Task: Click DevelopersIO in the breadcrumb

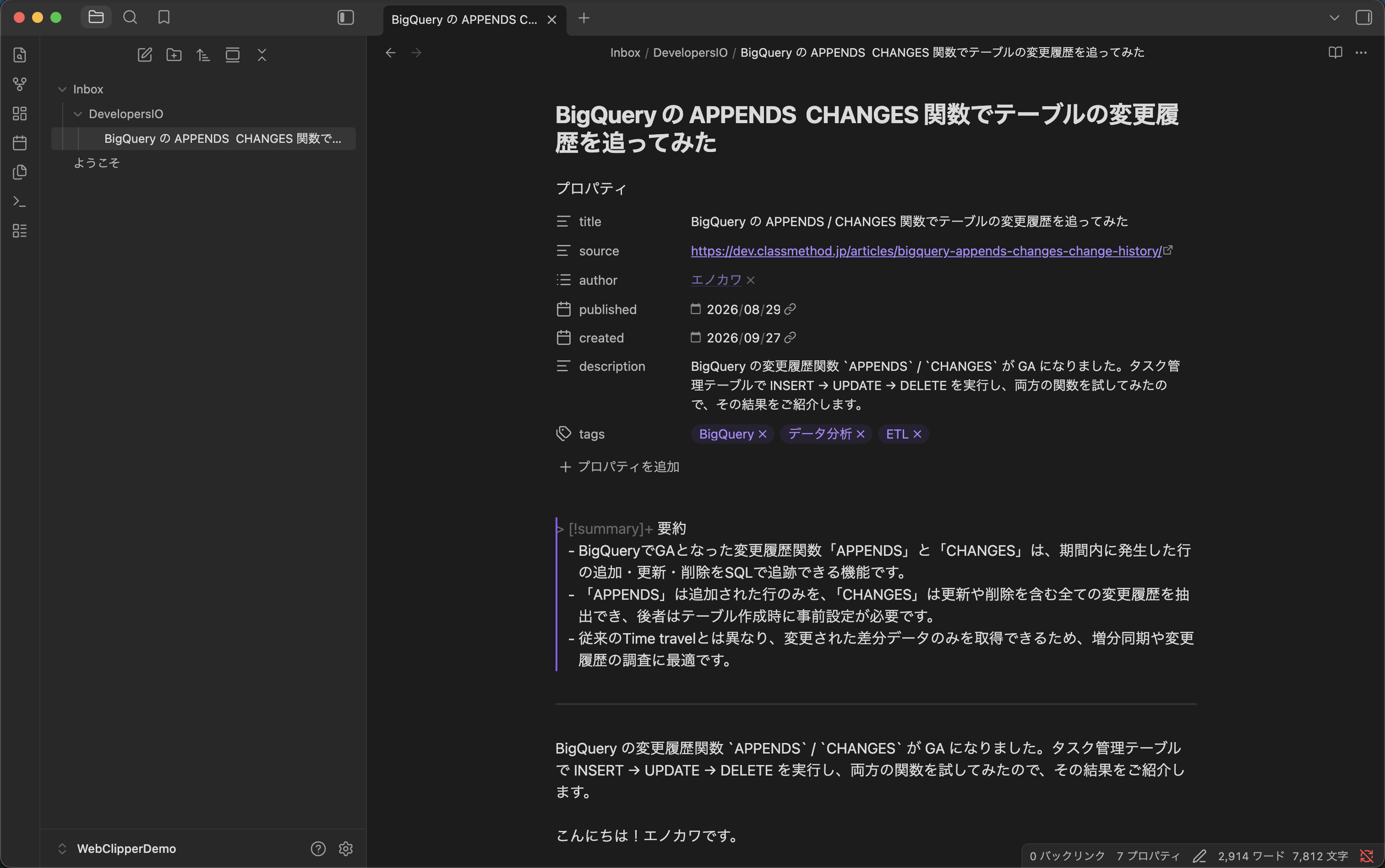Action: (690, 53)
